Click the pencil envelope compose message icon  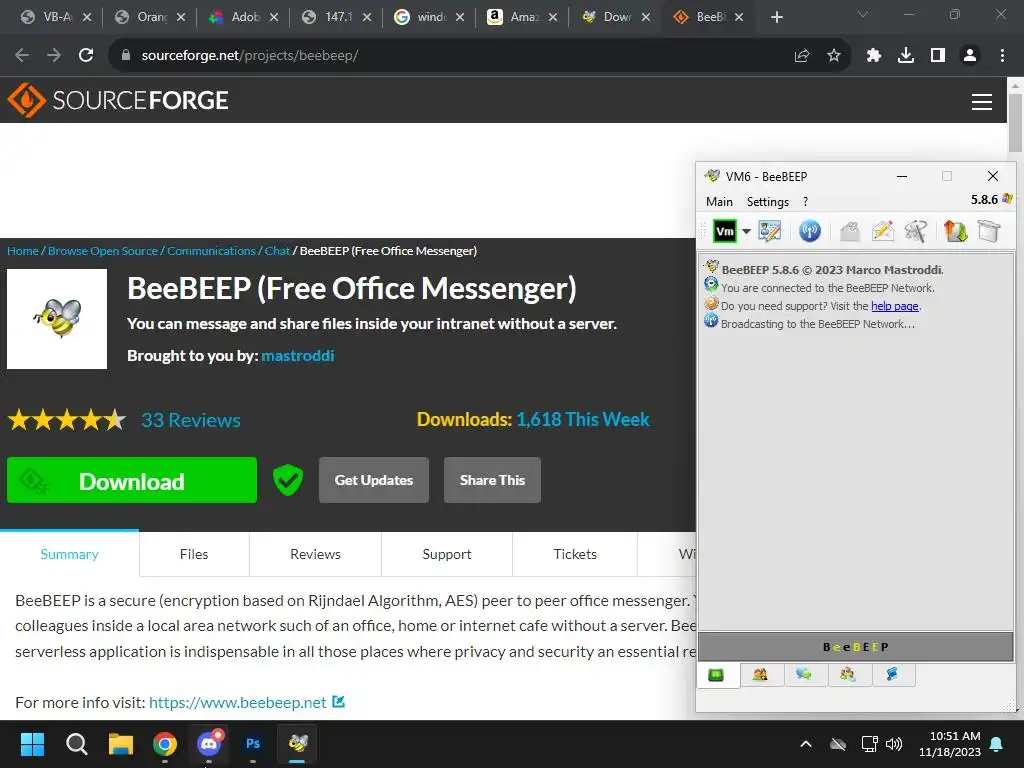(x=882, y=231)
